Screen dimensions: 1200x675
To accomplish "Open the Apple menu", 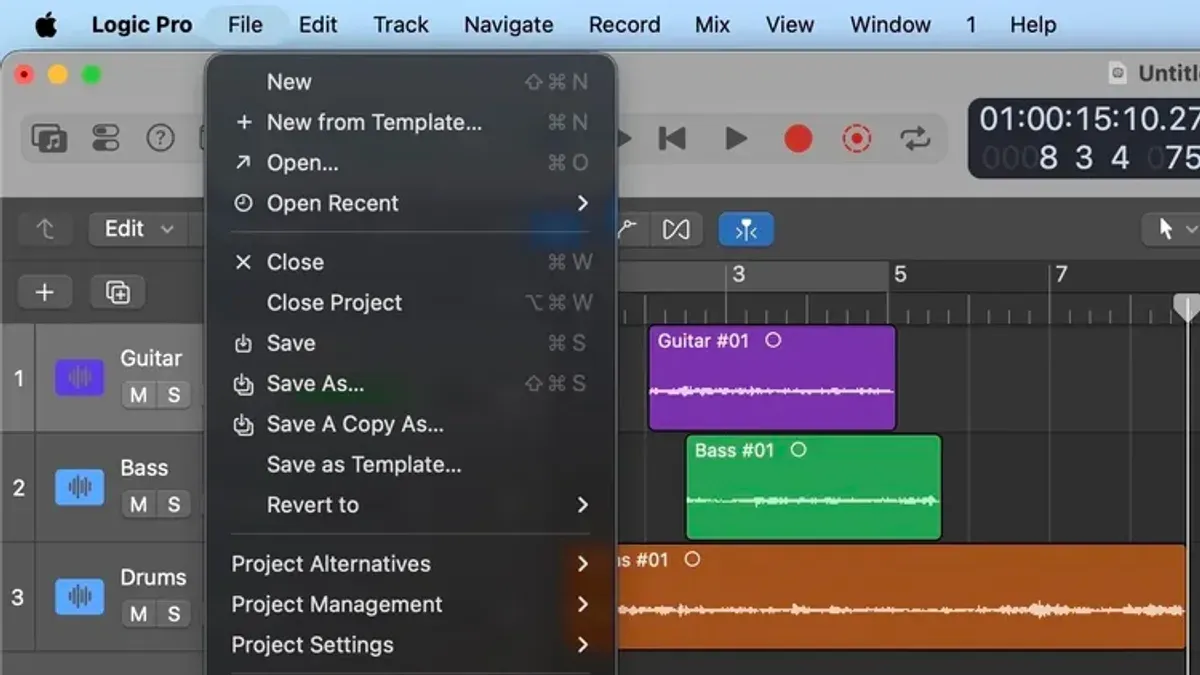I will coord(46,24).
